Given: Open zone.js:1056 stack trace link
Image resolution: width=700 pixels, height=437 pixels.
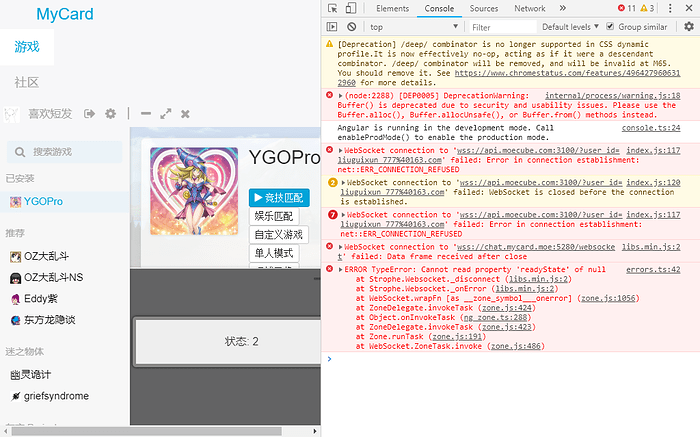Looking at the screenshot, I should (x=608, y=298).
